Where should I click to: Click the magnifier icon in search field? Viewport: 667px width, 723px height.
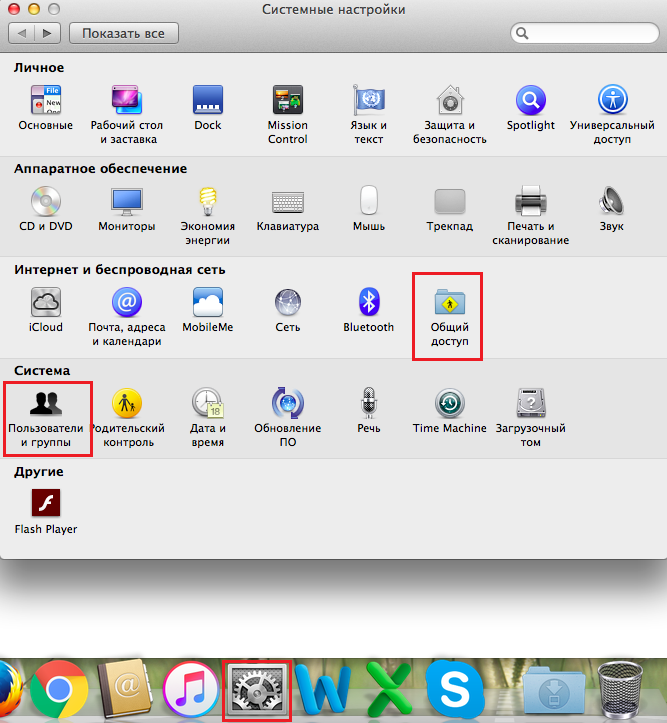click(522, 33)
